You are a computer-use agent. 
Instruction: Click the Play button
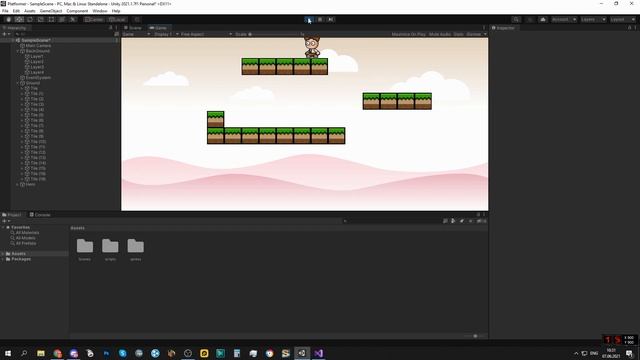click(x=309, y=20)
